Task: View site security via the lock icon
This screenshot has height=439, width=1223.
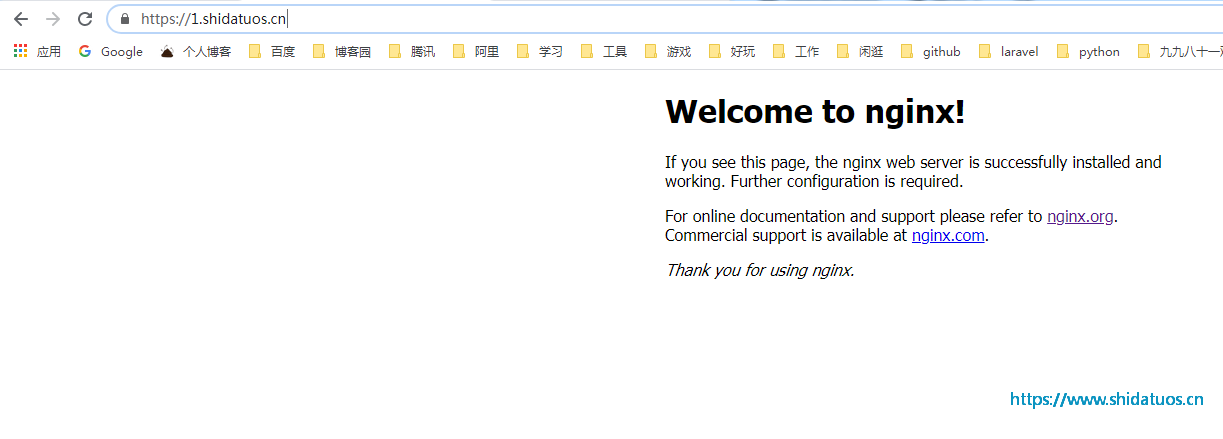Action: [125, 19]
